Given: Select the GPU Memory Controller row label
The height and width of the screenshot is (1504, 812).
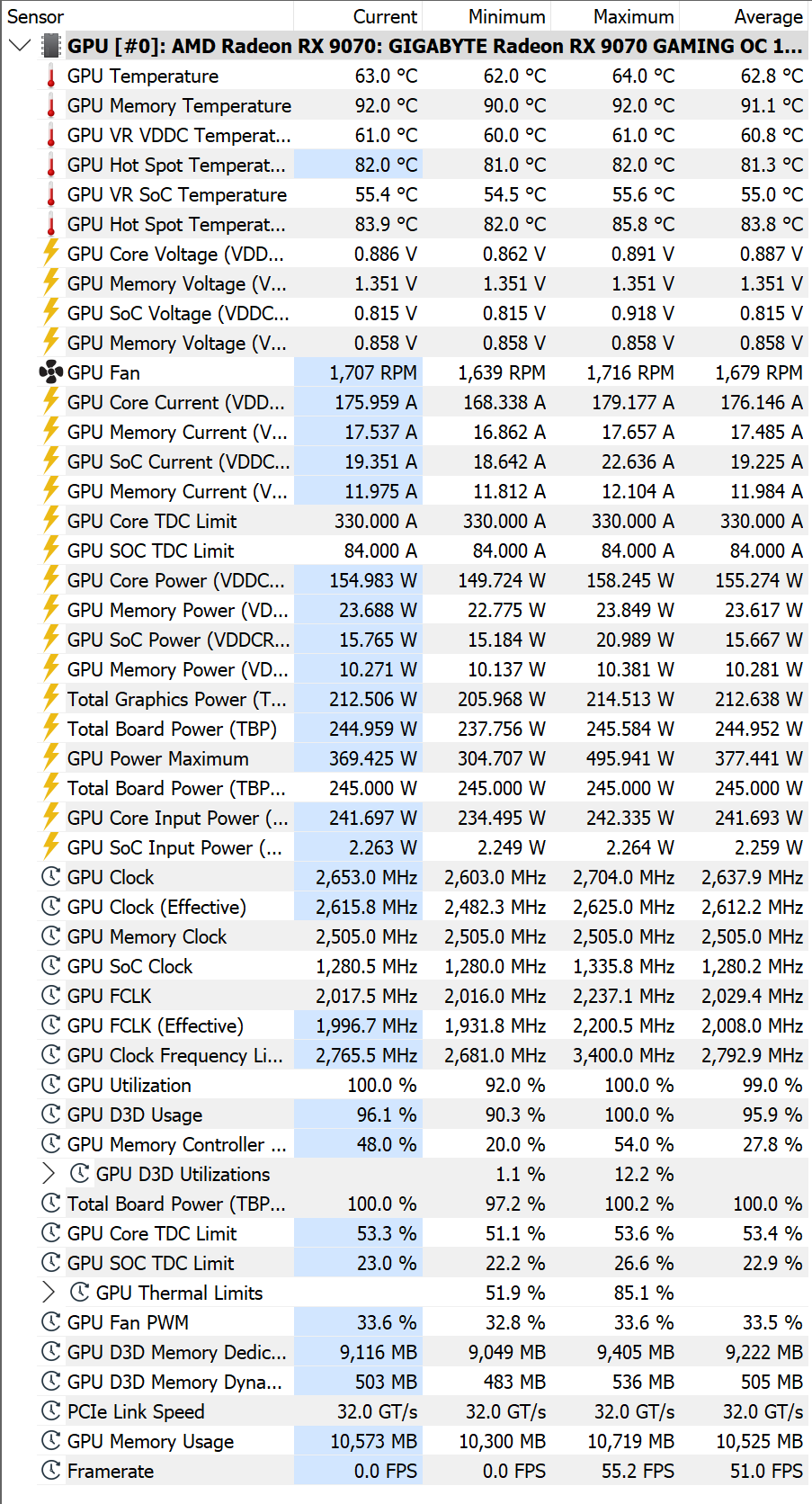Looking at the screenshot, I should pyautogui.click(x=177, y=1144).
